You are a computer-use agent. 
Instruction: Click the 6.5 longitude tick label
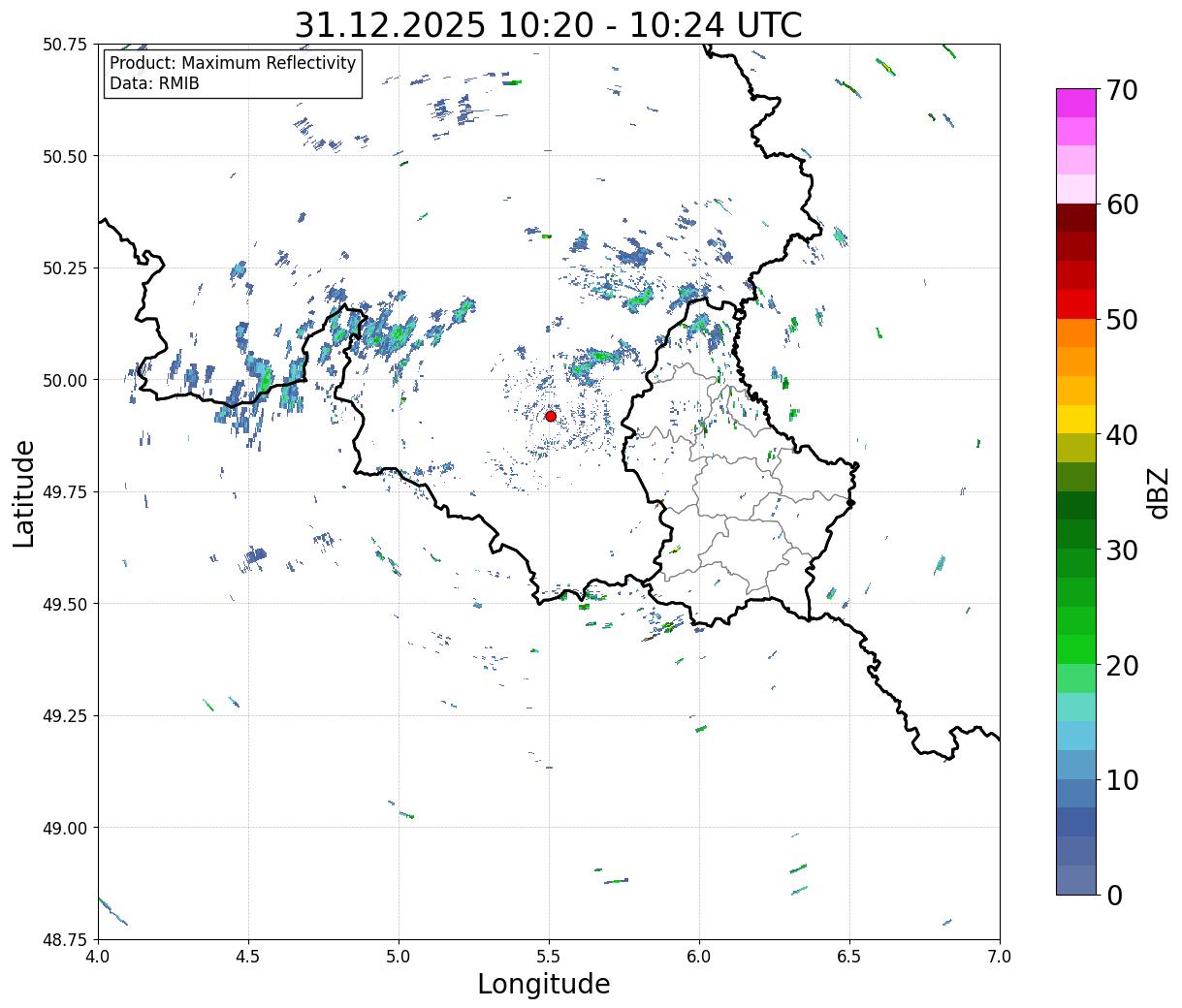click(849, 957)
